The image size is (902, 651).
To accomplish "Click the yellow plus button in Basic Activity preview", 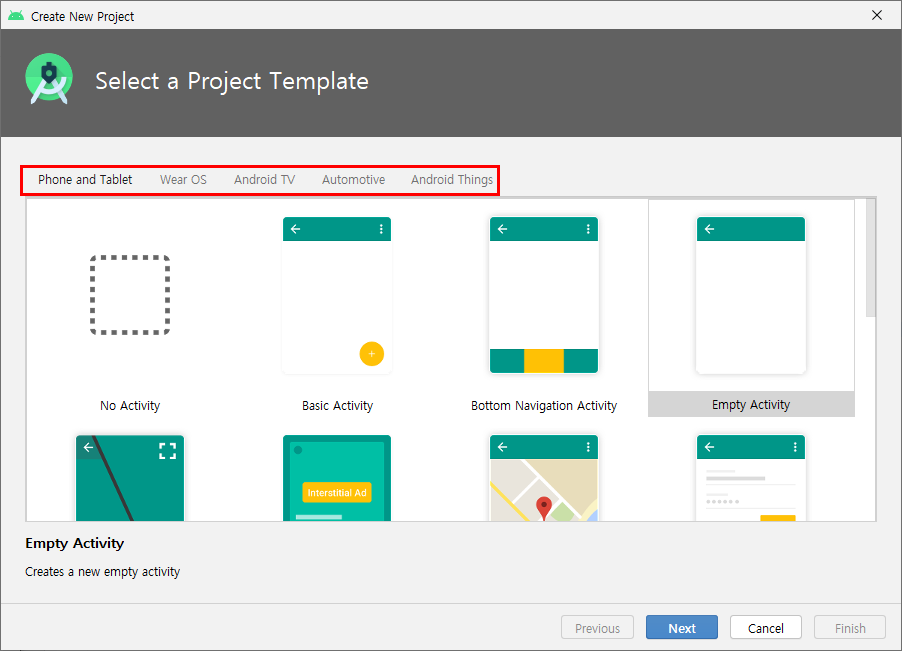I will (372, 354).
